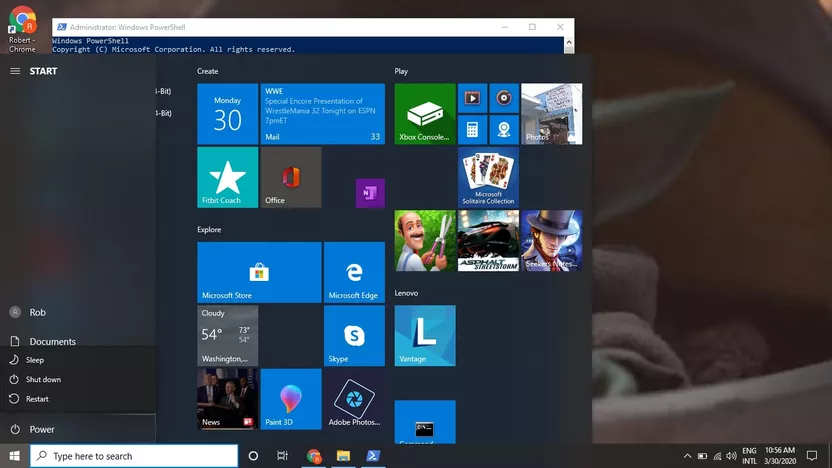Open the Weather tile for Washington
This screenshot has width=832, height=468.
[x=228, y=335]
